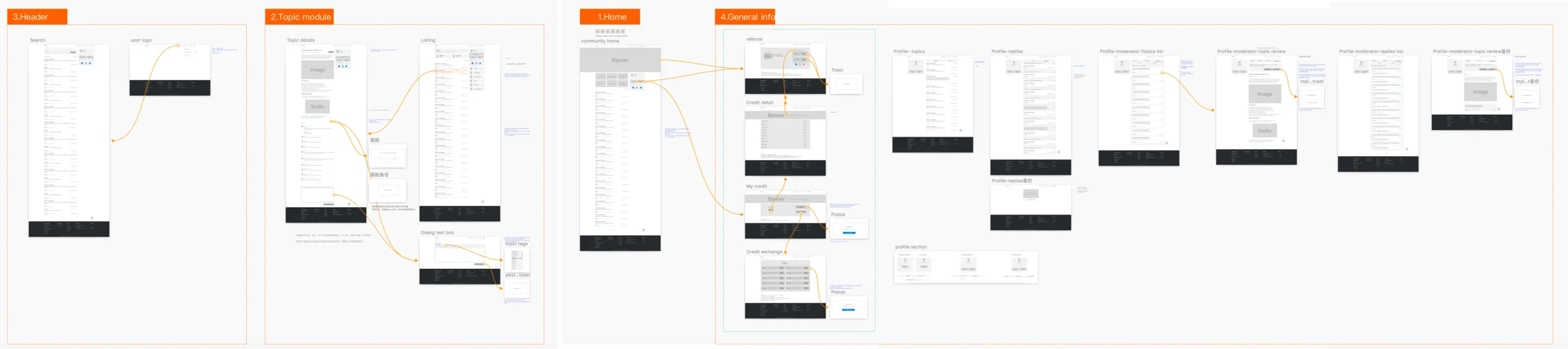Viewport: 1568px width, 349px height.
Task: Select the dark footer of community home artboard
Action: (x=620, y=243)
